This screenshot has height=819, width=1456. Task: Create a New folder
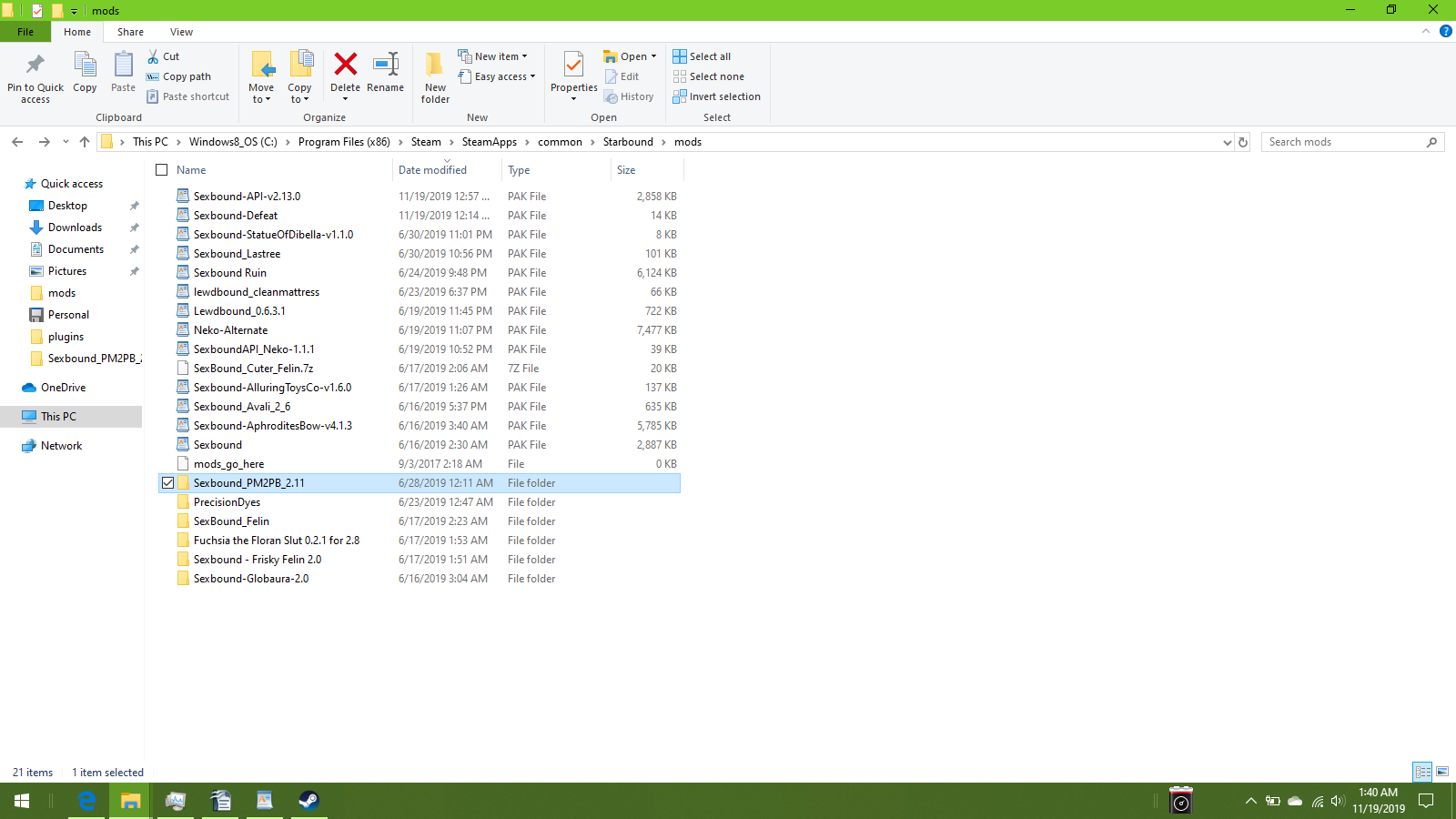click(x=435, y=77)
